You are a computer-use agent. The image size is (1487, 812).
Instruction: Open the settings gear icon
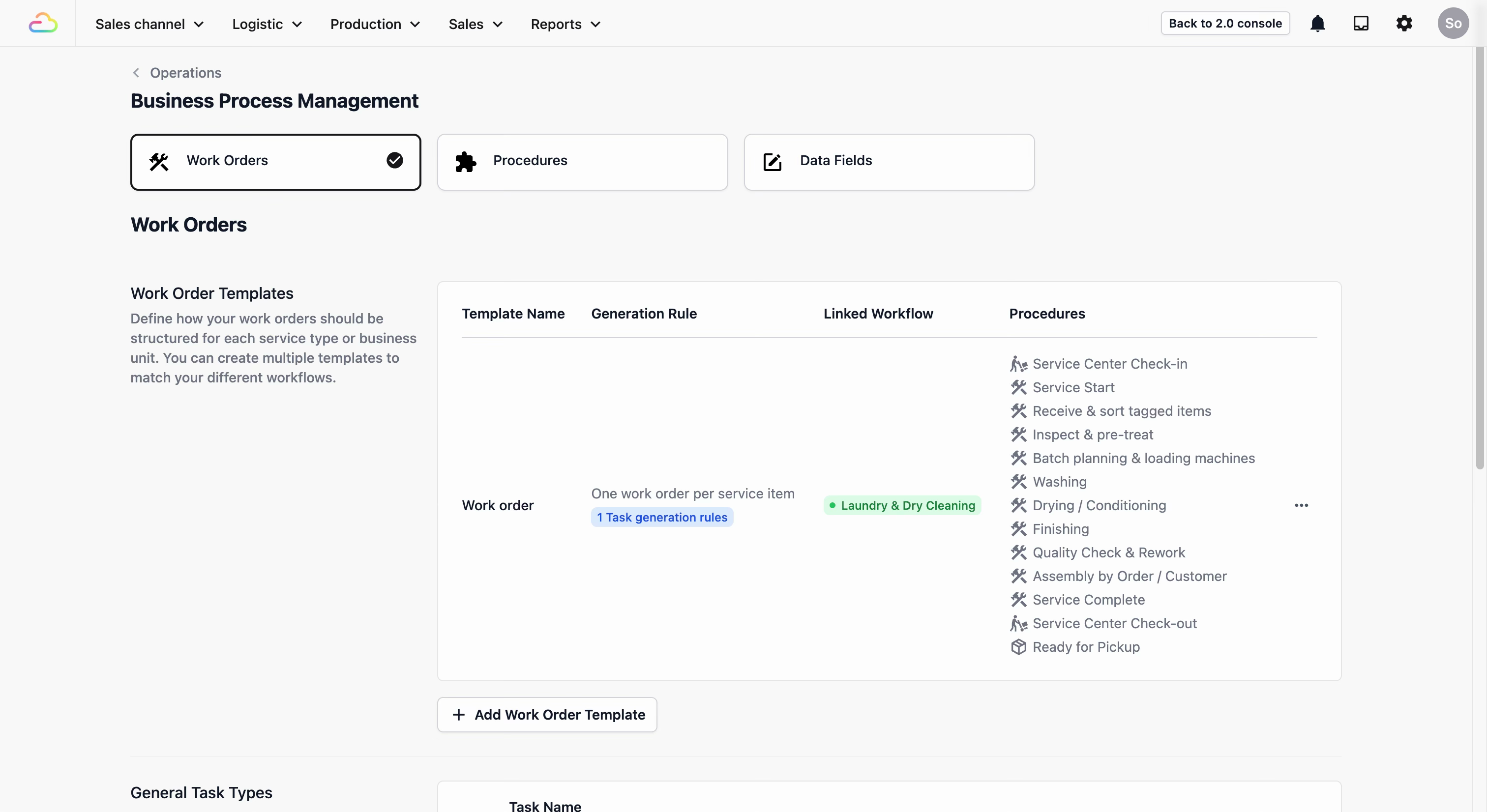click(x=1404, y=24)
